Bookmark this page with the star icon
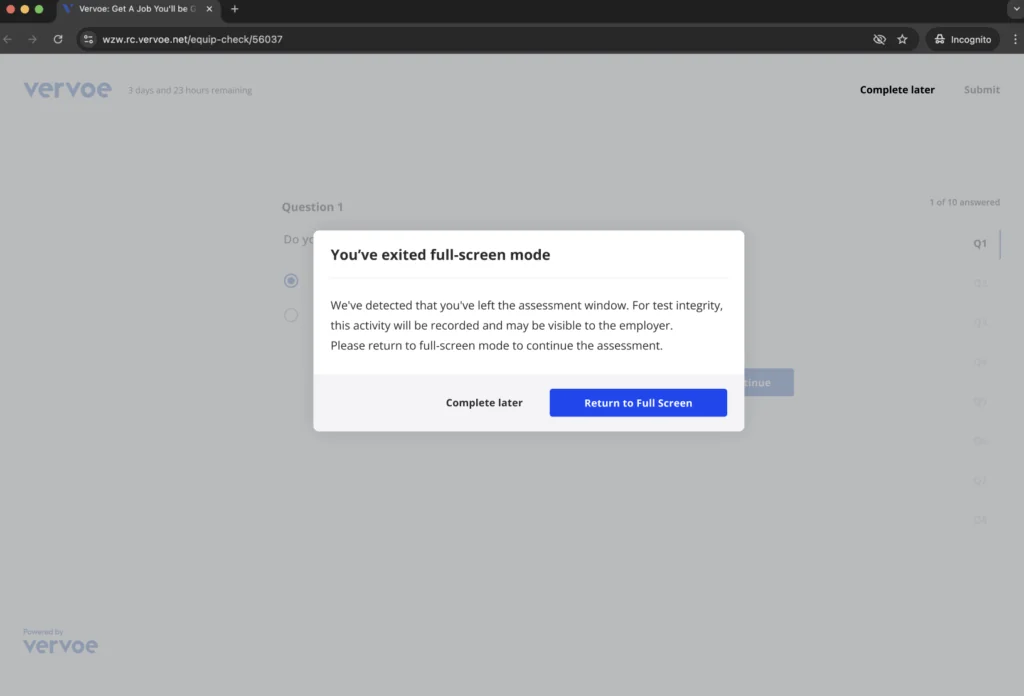 coord(902,39)
